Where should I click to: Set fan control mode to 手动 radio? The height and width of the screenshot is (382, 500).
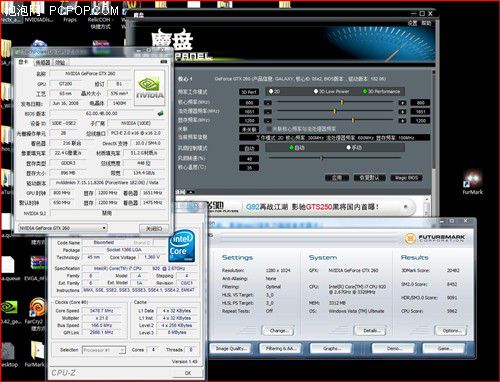[x=349, y=147]
